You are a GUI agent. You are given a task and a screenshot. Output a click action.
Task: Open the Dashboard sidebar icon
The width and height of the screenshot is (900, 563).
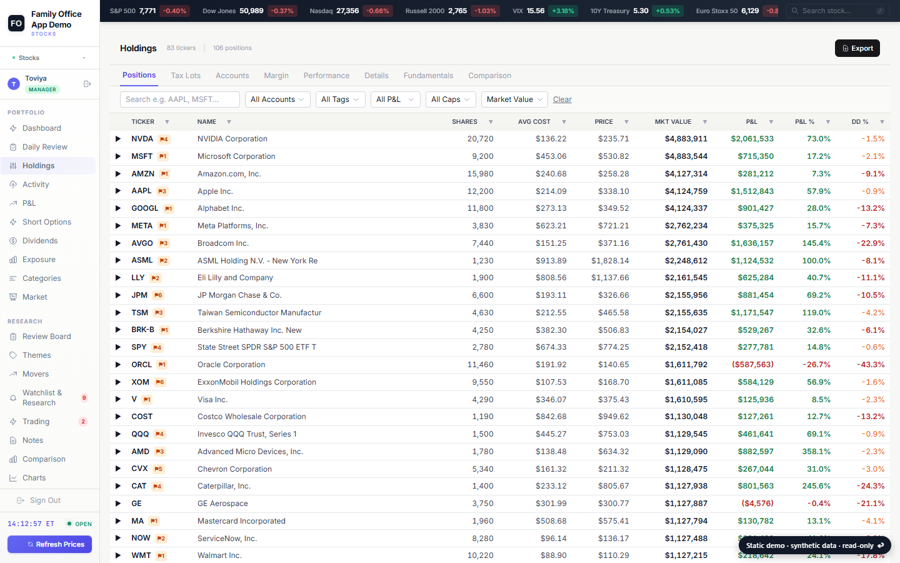[13, 128]
